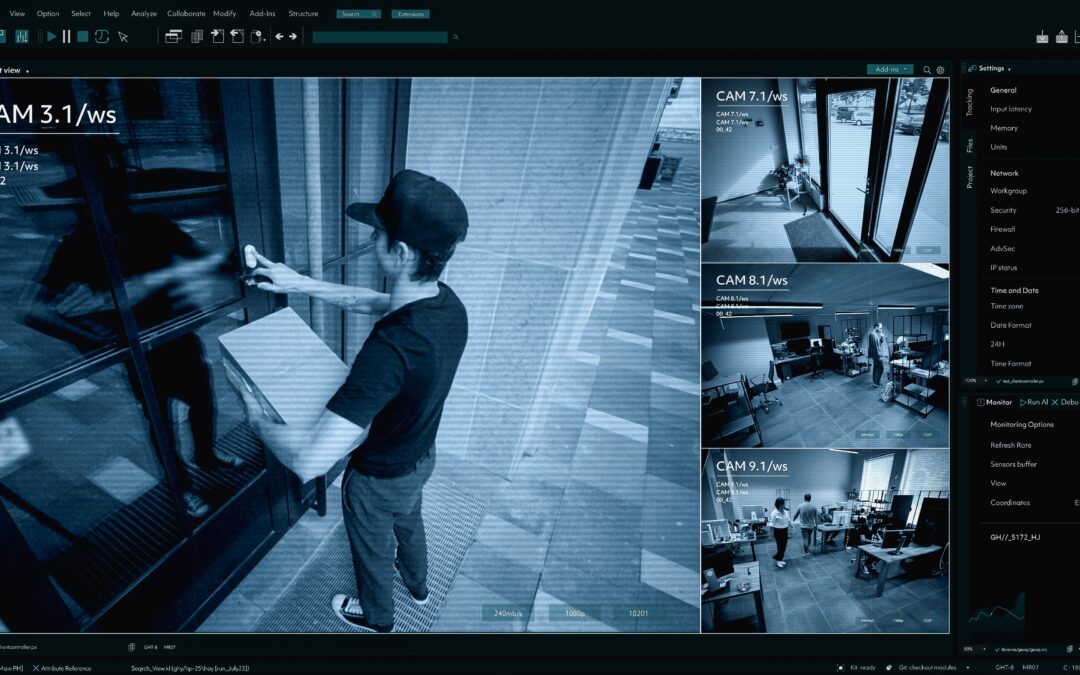Open the file location pin dropdown

[x=258, y=37]
